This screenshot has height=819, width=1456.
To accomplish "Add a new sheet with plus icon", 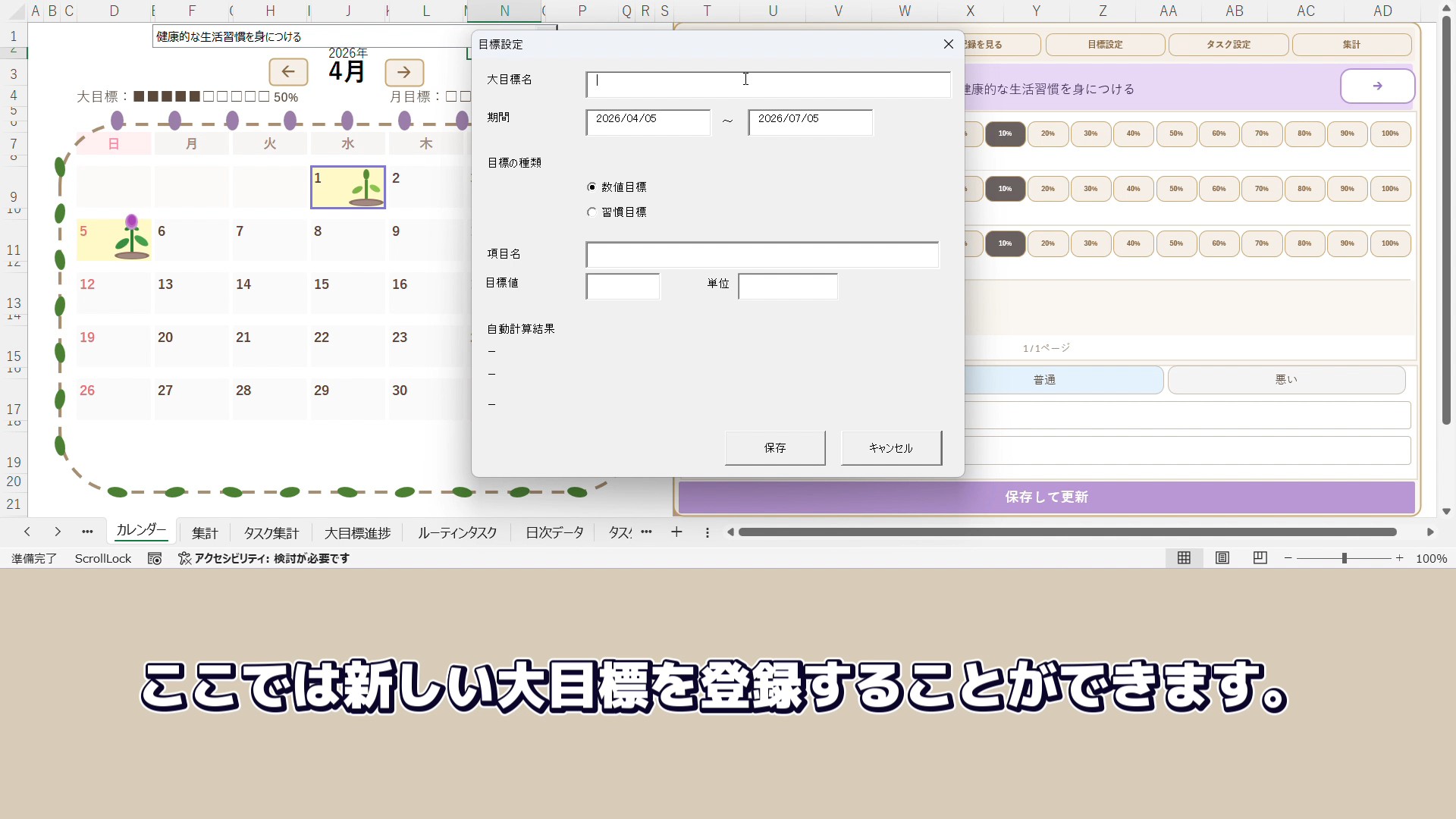I will click(x=676, y=532).
